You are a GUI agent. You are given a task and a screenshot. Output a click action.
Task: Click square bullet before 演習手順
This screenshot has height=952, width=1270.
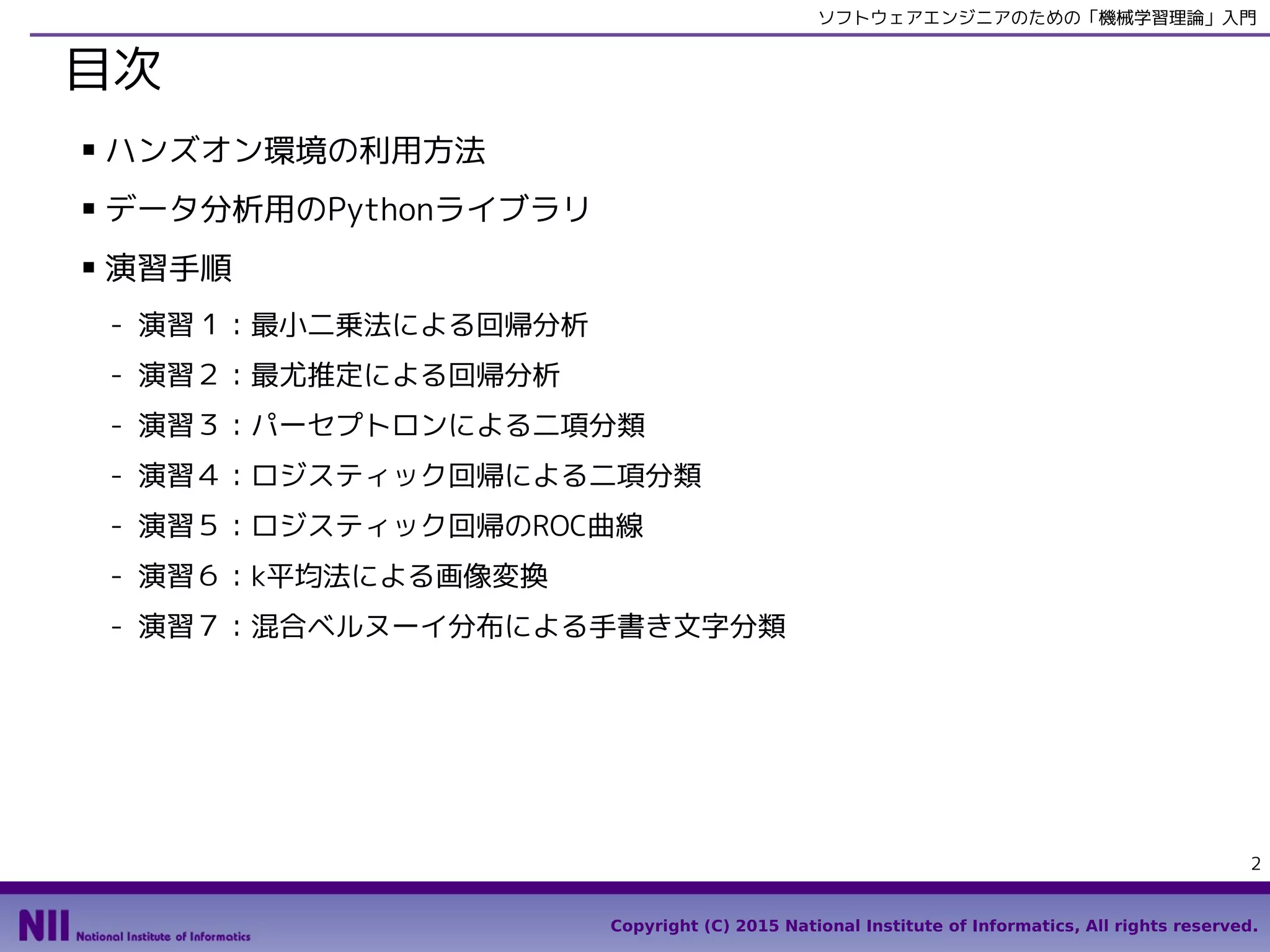[89, 268]
